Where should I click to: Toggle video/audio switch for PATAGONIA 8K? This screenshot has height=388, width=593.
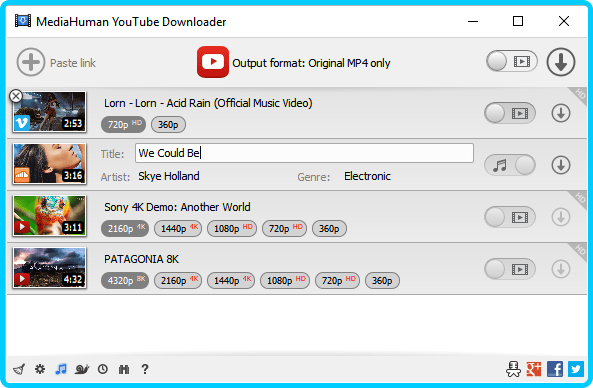pyautogui.click(x=510, y=269)
